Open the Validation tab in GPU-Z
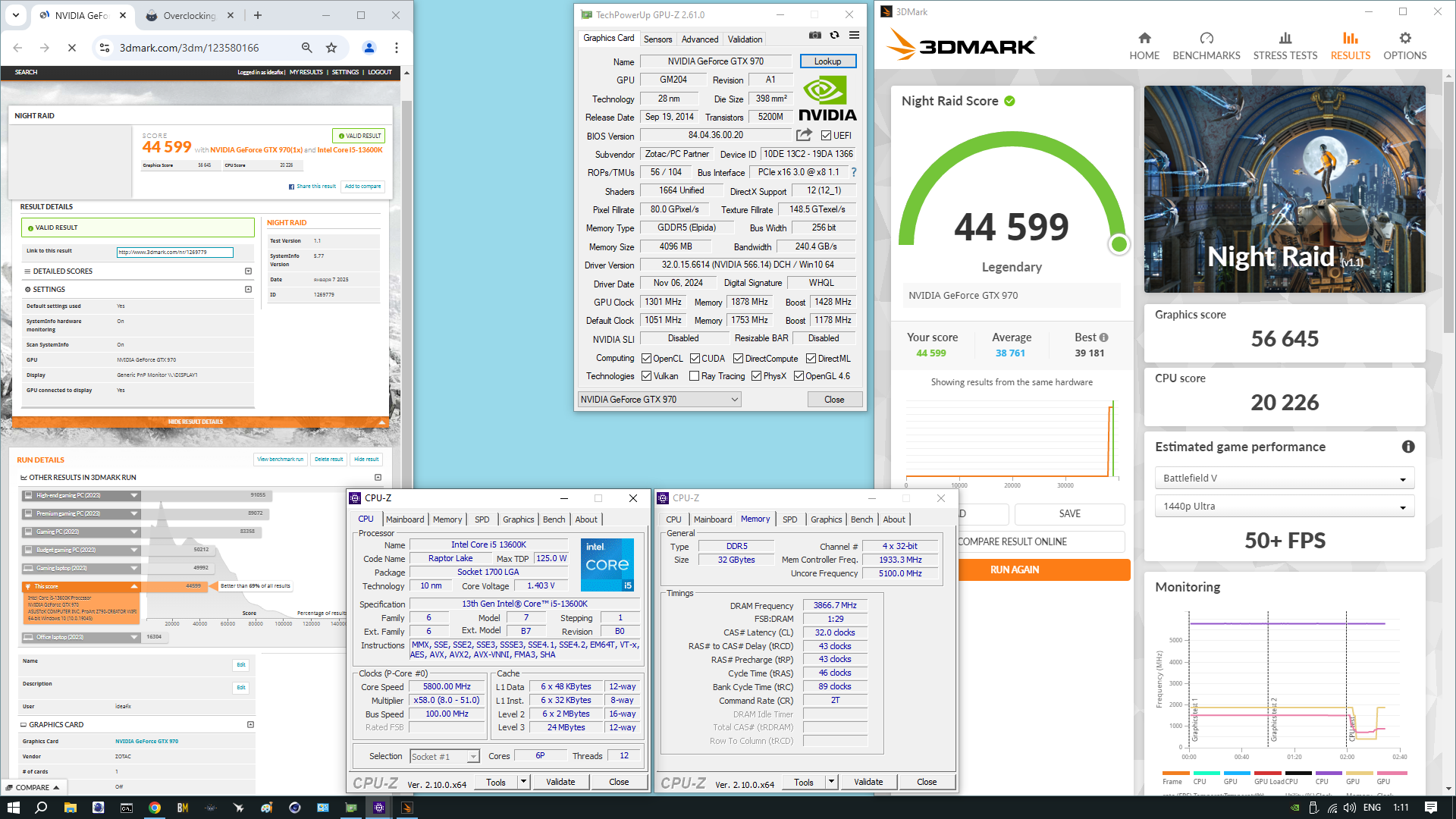1456x819 pixels. (x=745, y=39)
